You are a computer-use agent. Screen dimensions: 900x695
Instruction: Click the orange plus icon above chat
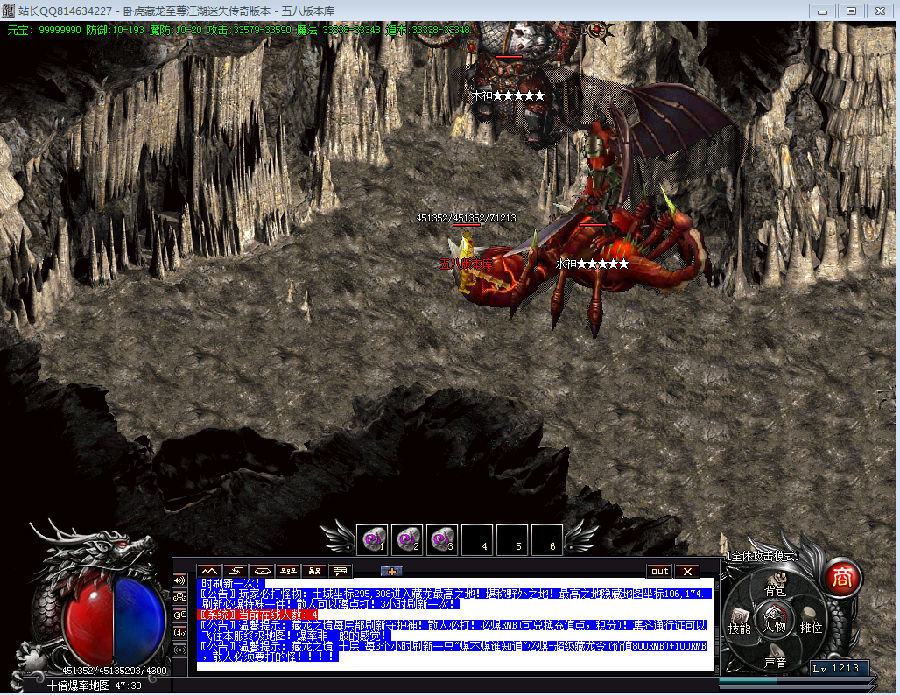click(x=391, y=571)
